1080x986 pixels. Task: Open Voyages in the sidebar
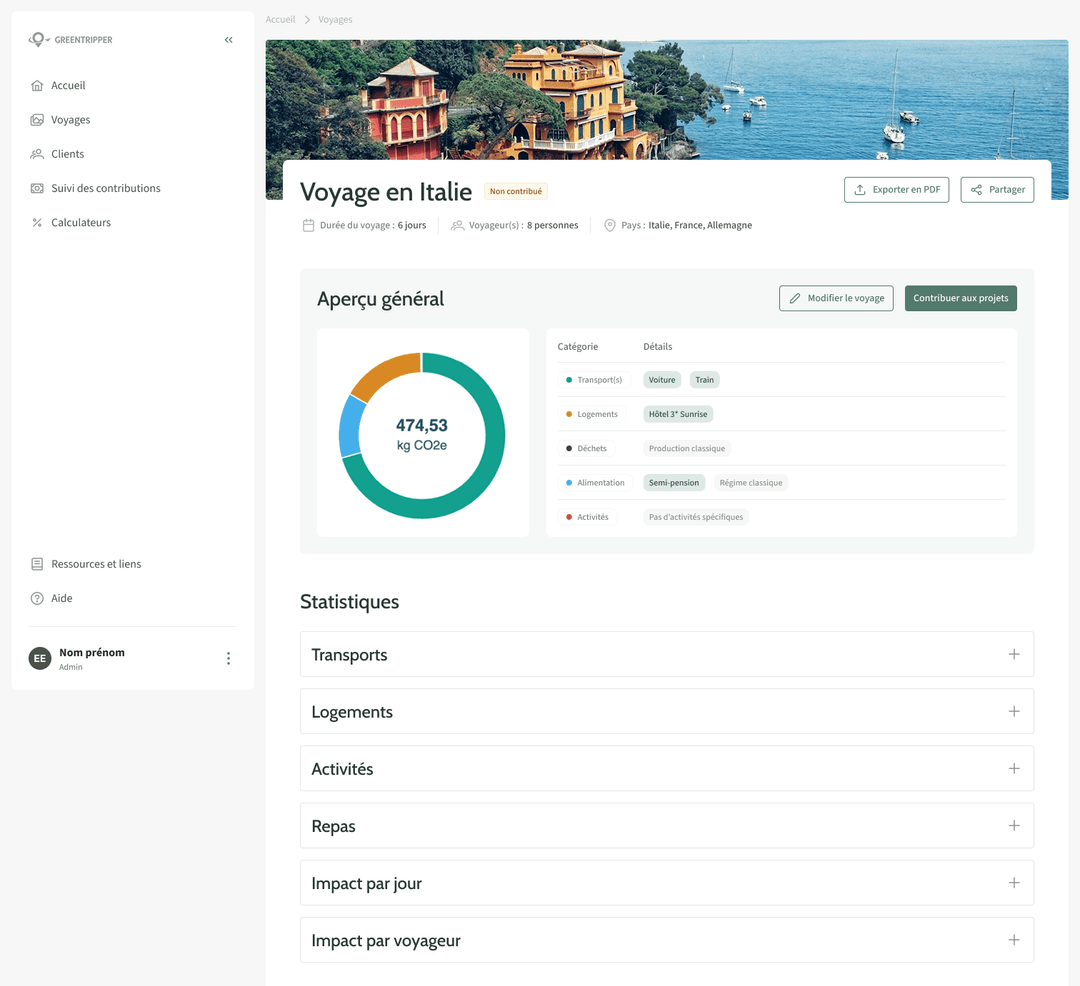click(70, 120)
